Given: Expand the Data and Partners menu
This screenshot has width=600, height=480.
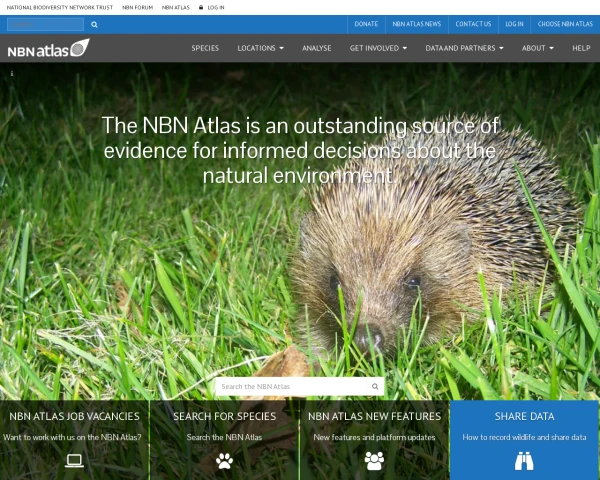Looking at the screenshot, I should [464, 48].
